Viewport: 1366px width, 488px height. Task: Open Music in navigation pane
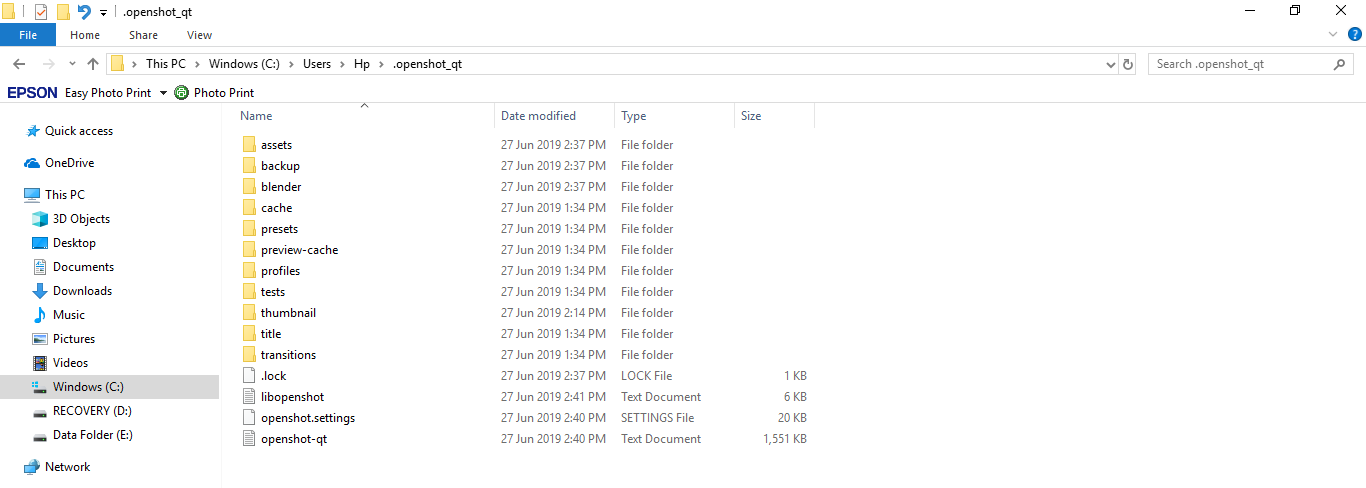[x=68, y=315]
